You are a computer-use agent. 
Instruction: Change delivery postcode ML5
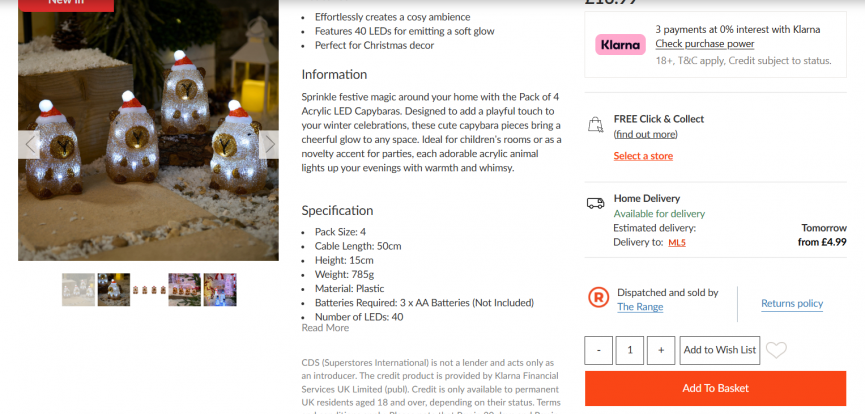click(x=677, y=243)
